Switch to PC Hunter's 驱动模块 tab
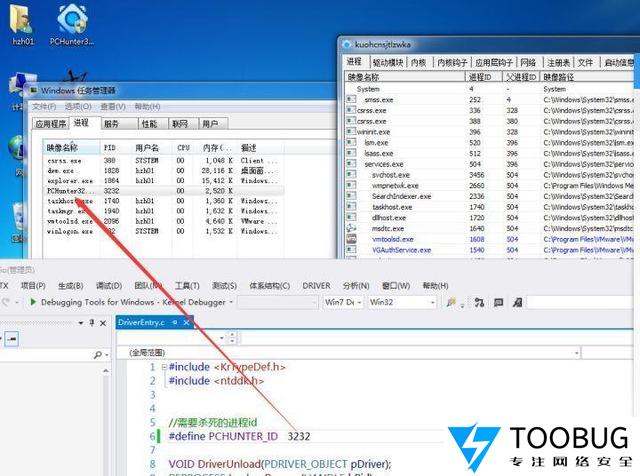Screen dimensions: 640x476 click(x=388, y=62)
